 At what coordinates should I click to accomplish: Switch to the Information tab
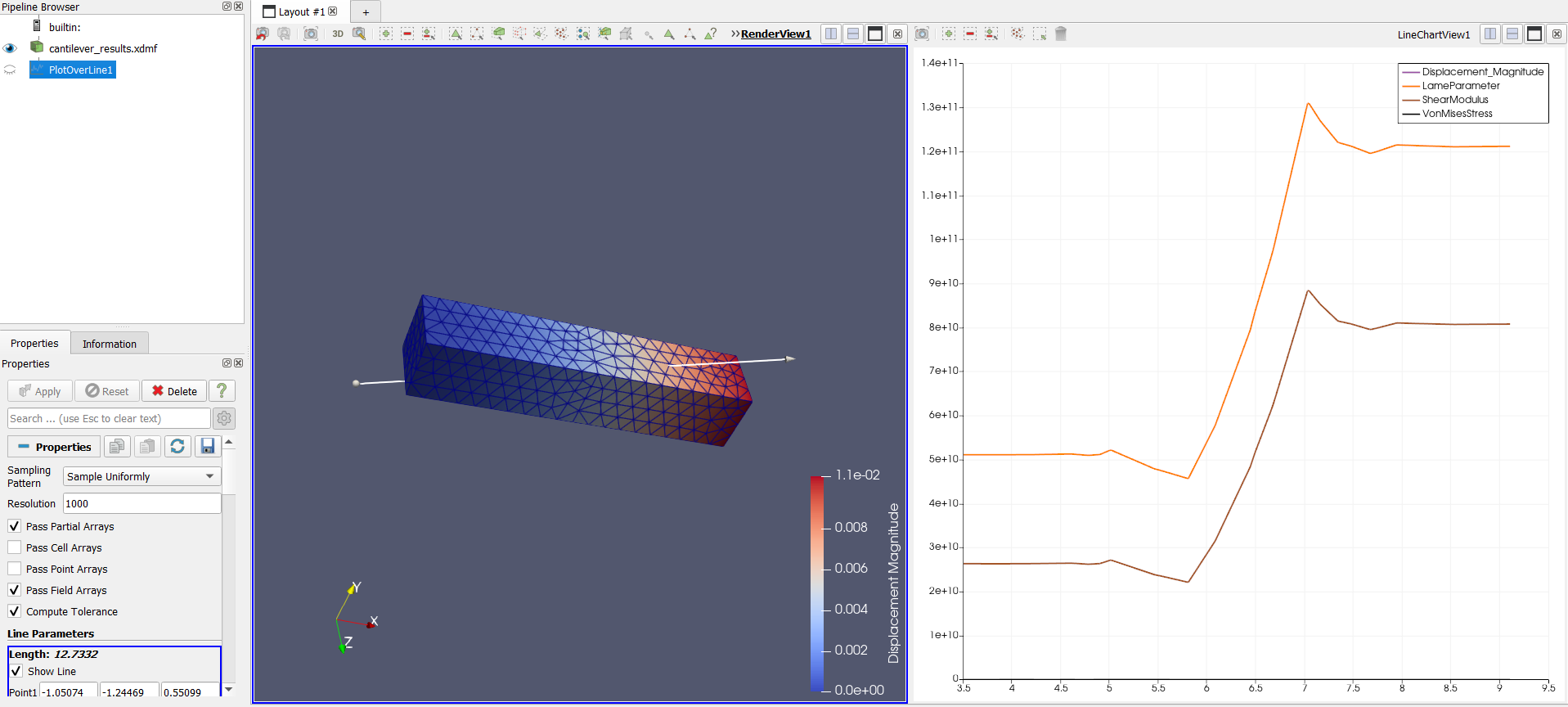pos(110,344)
